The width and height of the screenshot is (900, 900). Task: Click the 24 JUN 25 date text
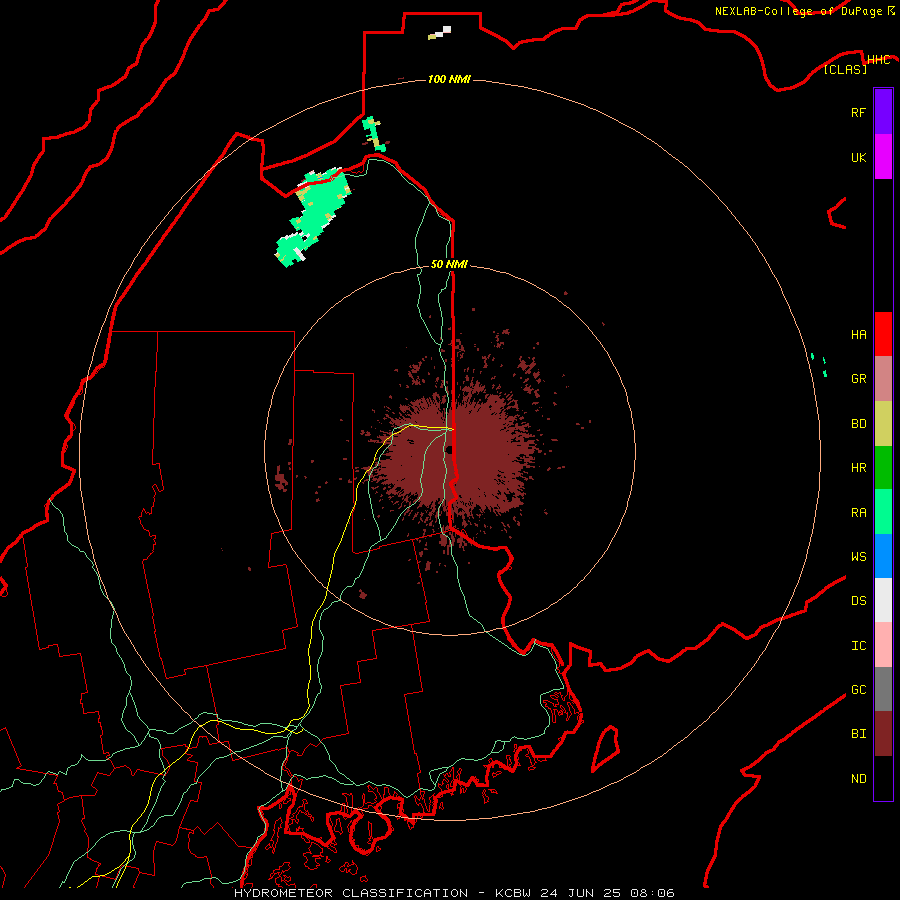click(x=581, y=893)
